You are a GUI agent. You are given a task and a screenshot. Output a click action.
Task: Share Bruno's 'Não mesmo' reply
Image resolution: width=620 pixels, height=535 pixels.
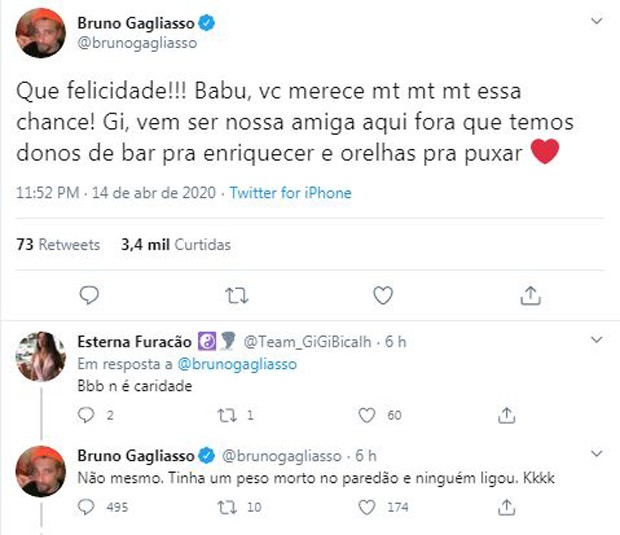coord(507,508)
